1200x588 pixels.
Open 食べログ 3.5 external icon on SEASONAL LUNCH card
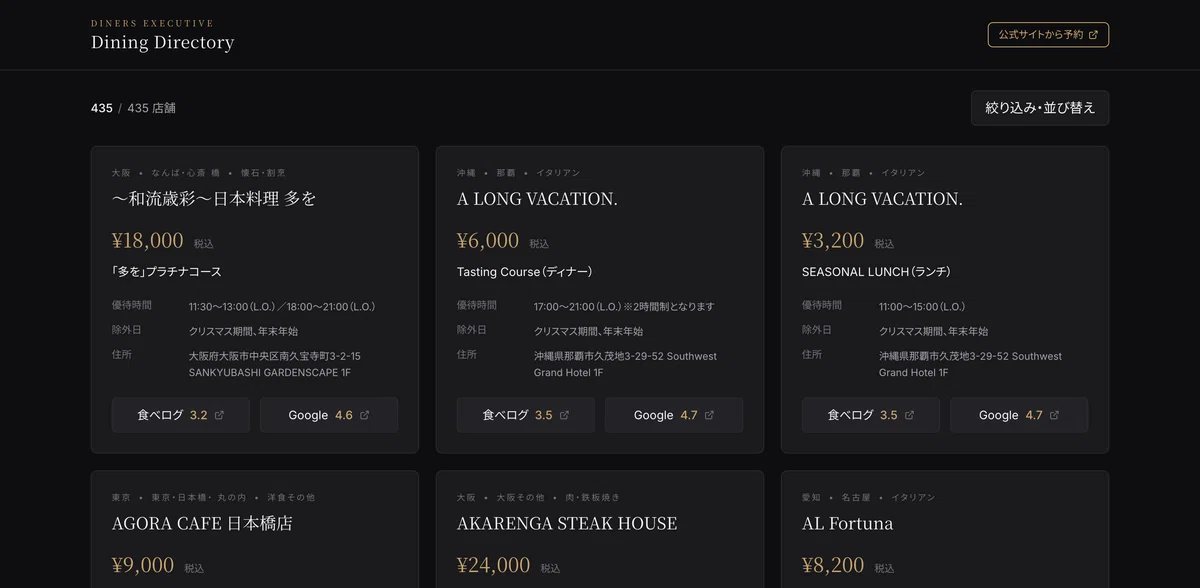(x=910, y=415)
